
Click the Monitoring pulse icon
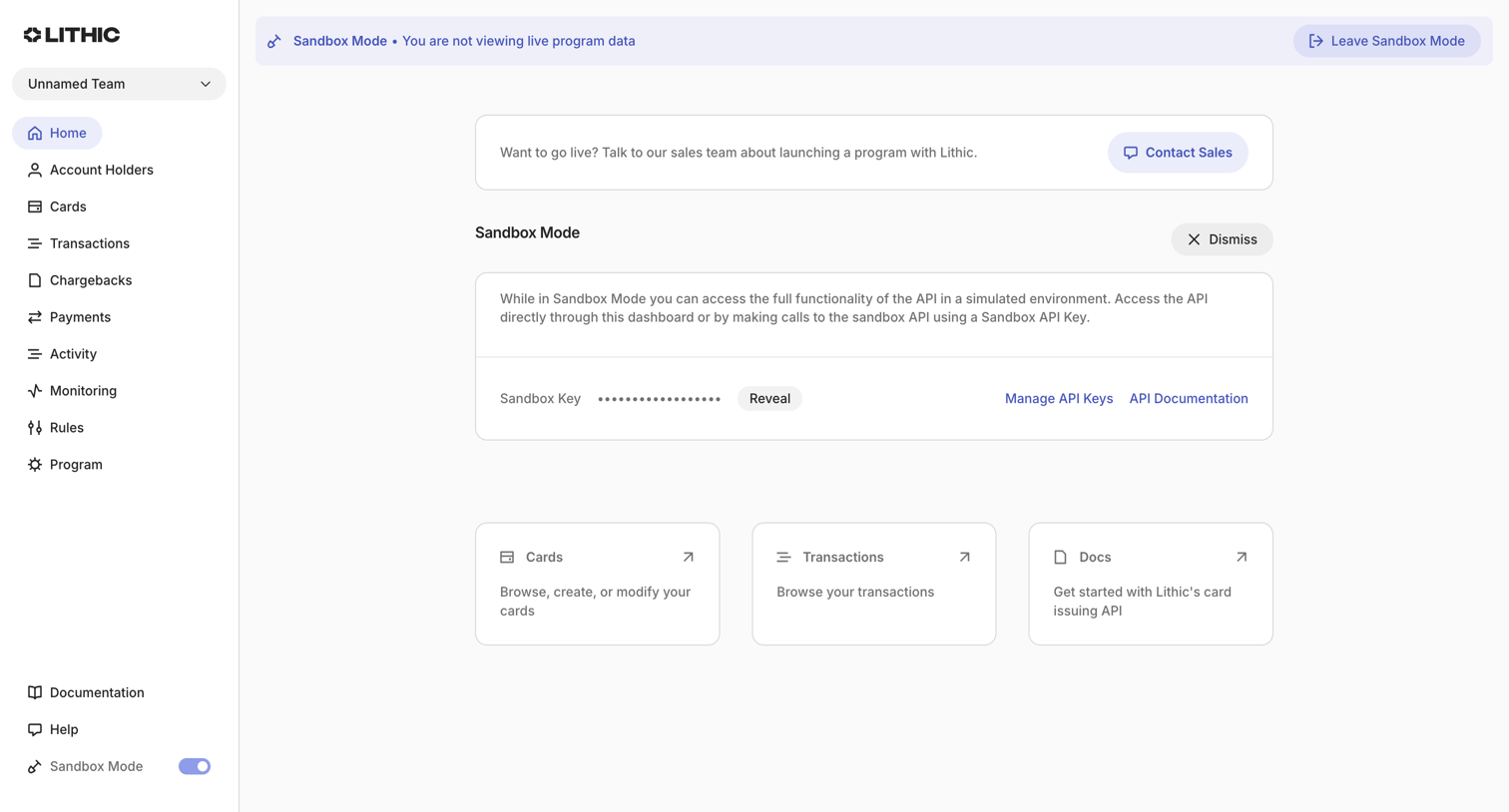pyautogui.click(x=35, y=391)
